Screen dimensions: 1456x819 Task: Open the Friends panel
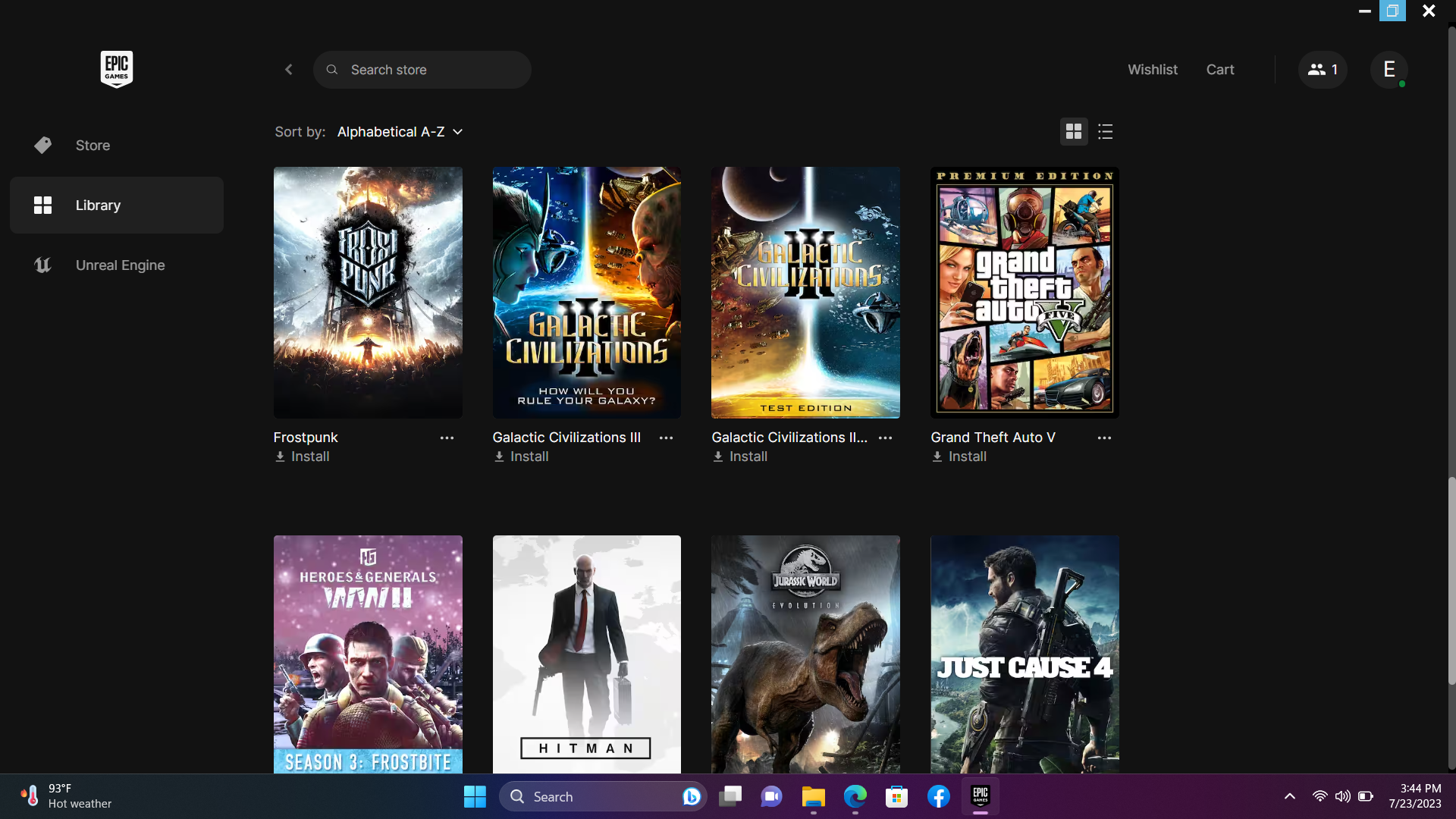pos(1321,69)
